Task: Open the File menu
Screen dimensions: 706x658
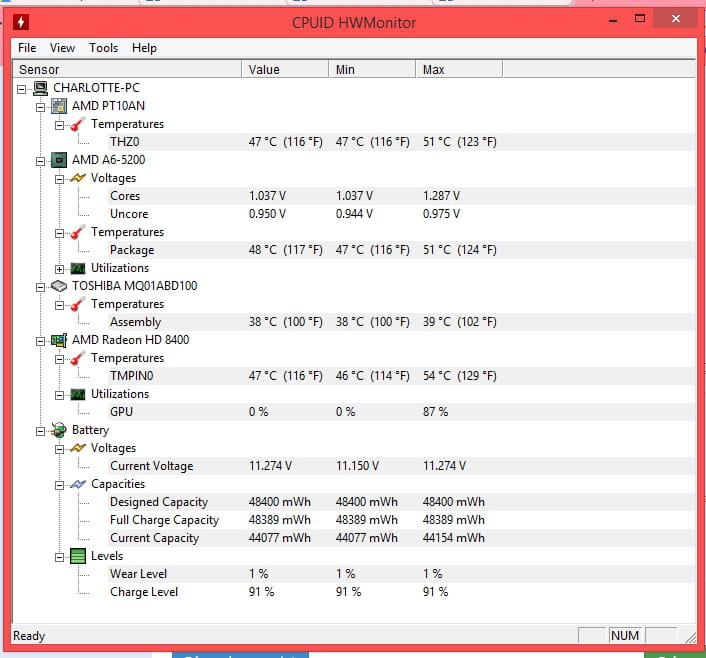Action: coord(27,48)
